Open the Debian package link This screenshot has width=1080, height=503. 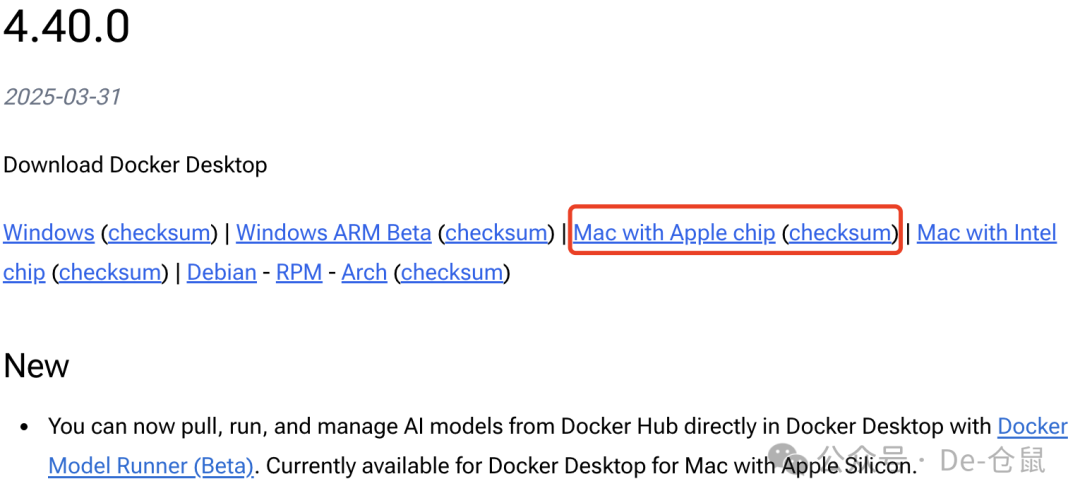coord(221,272)
